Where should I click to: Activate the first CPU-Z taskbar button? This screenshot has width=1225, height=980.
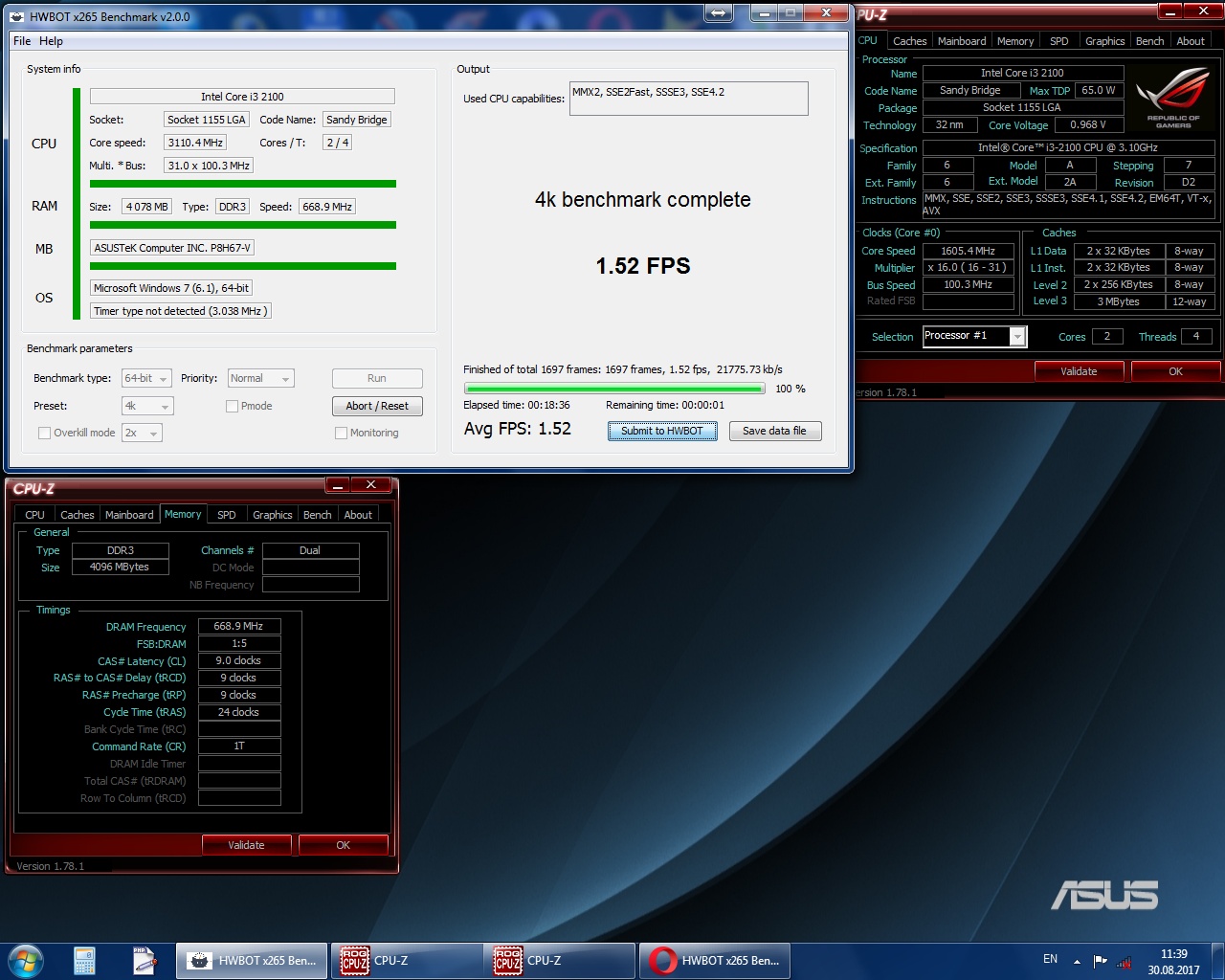click(x=407, y=961)
